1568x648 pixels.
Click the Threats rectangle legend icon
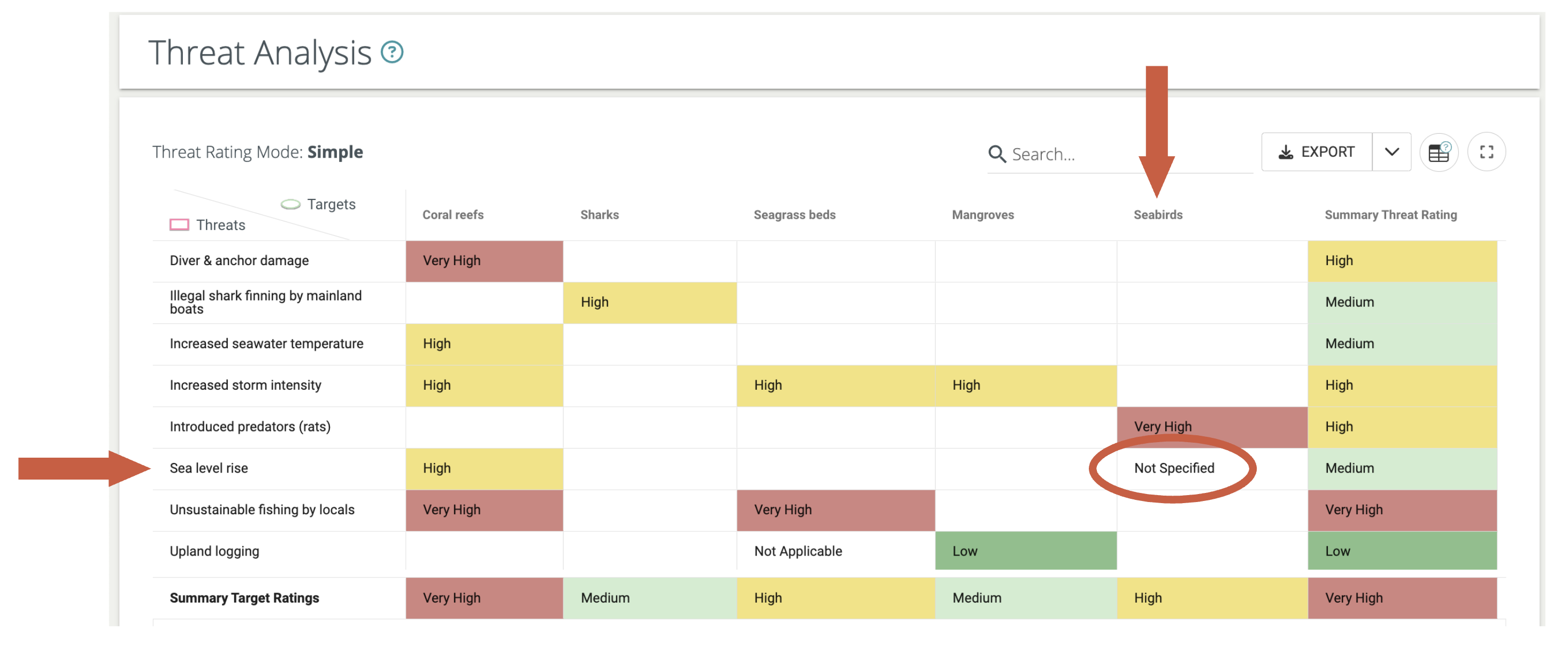click(x=179, y=225)
